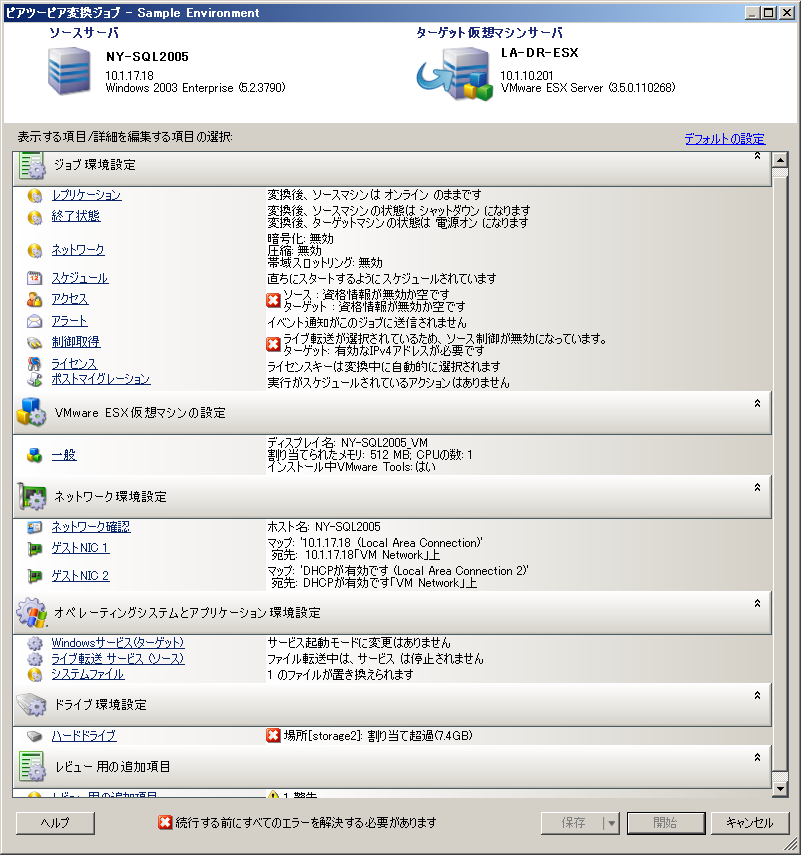The width and height of the screenshot is (801, 855).
Task: Click the Windowsサービス gear icon
Action: coord(34,643)
